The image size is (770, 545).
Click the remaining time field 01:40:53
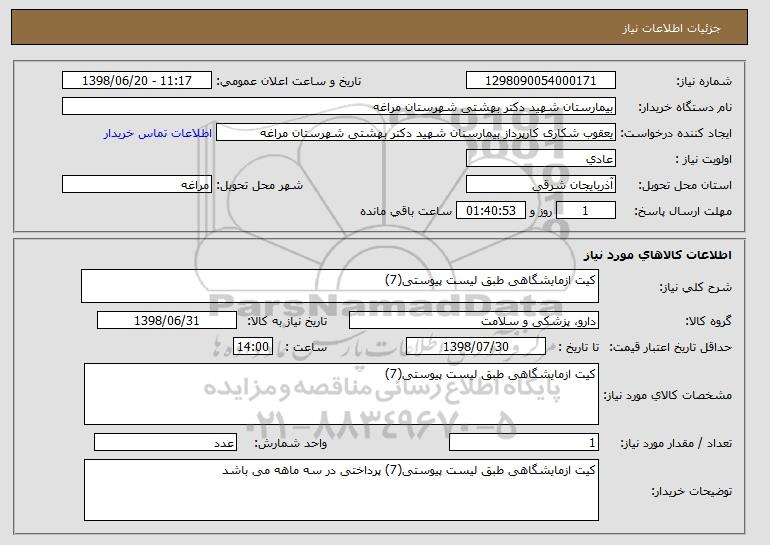coord(491,211)
